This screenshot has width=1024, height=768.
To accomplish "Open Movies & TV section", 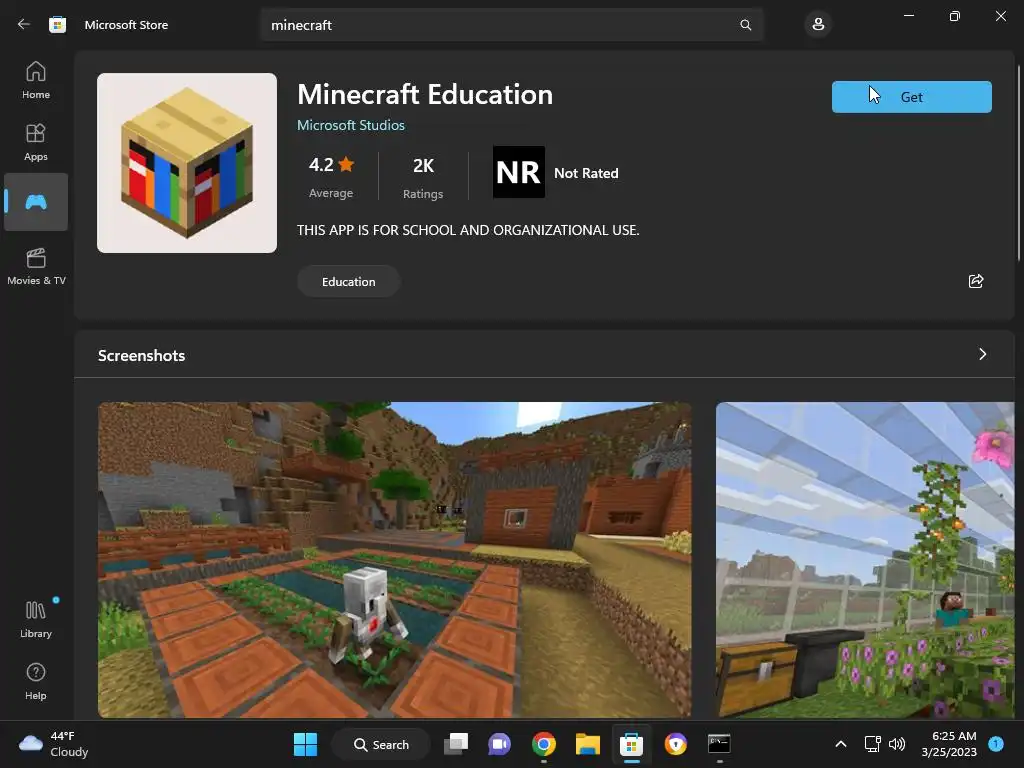I will tap(36, 266).
